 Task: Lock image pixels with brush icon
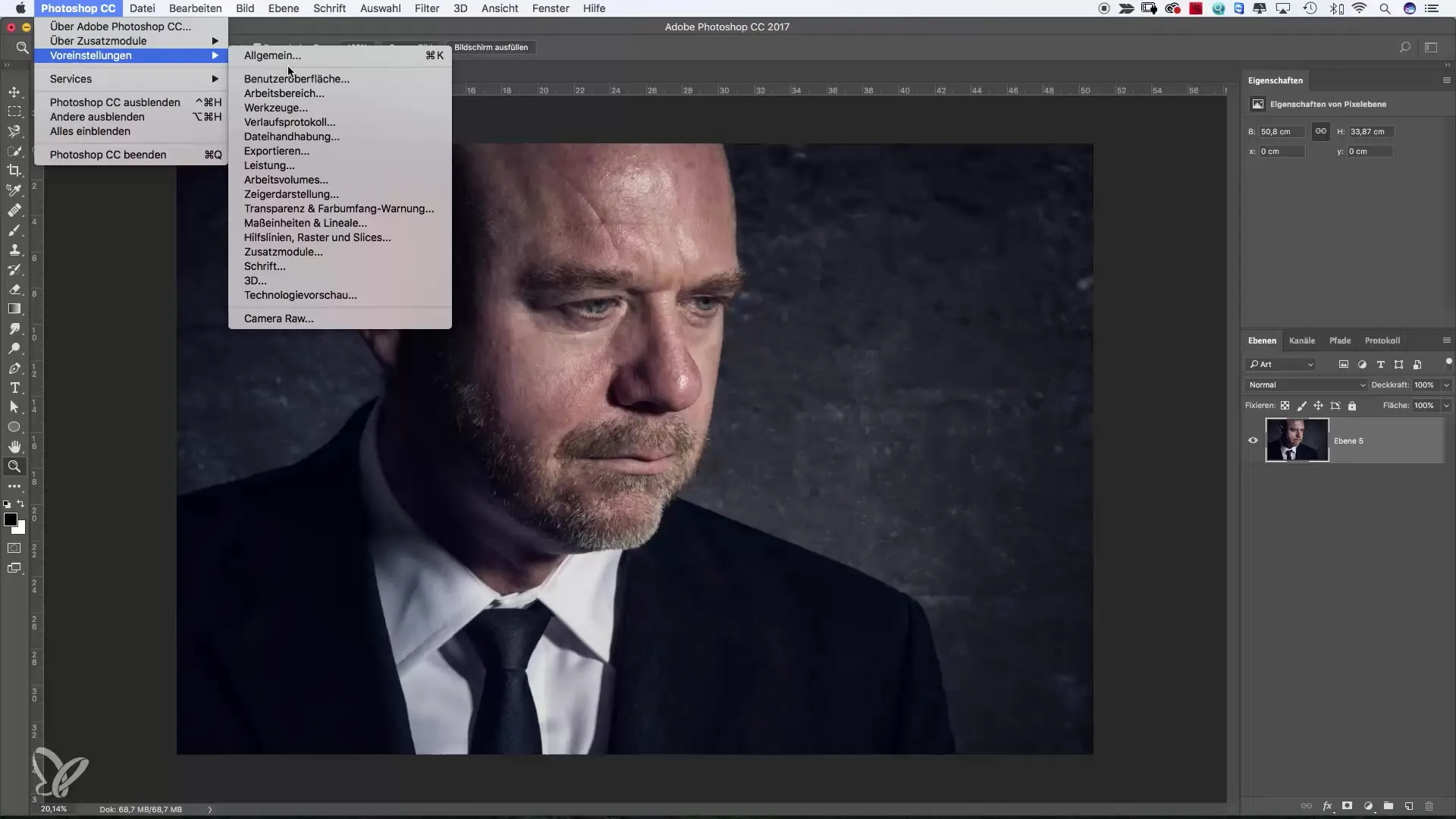(x=1301, y=406)
